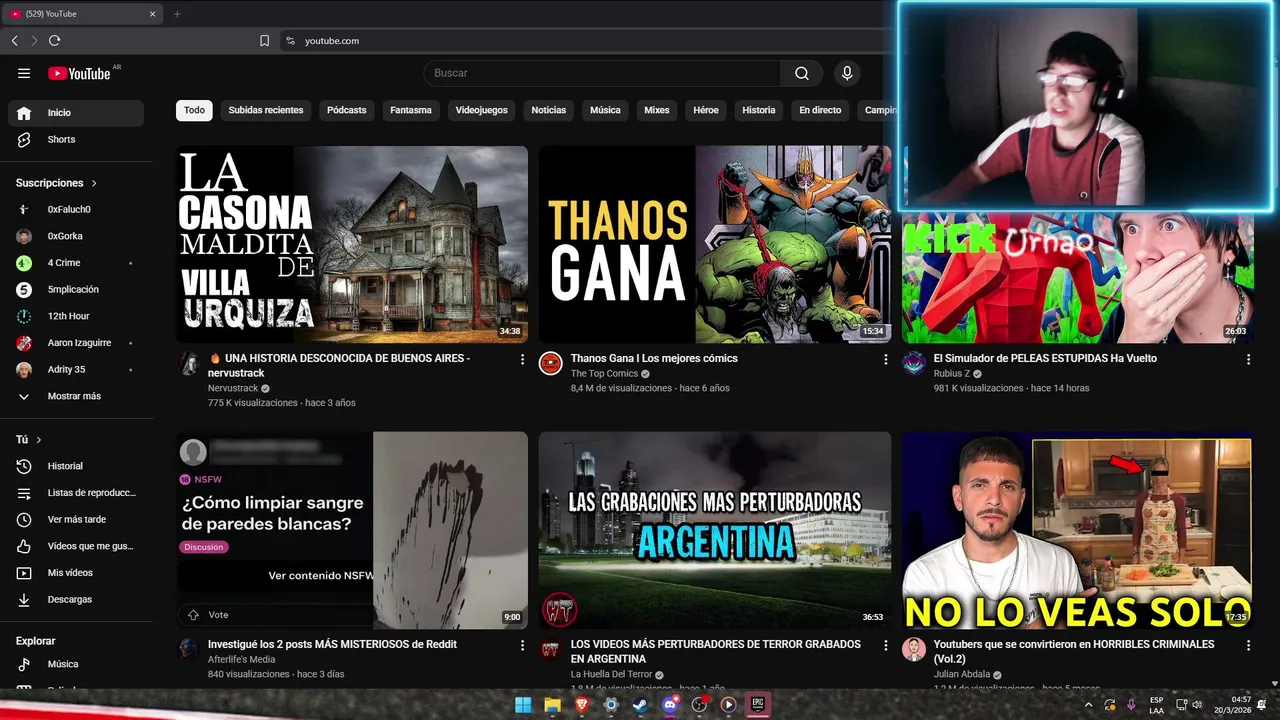The height and width of the screenshot is (720, 1280).
Task: Select the Fantasma chip
Action: point(411,110)
